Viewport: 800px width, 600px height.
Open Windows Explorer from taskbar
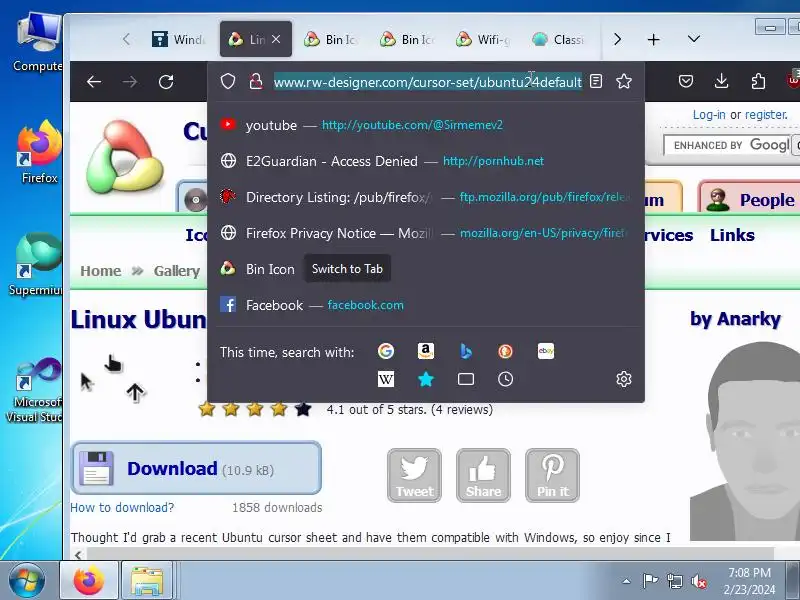147,580
